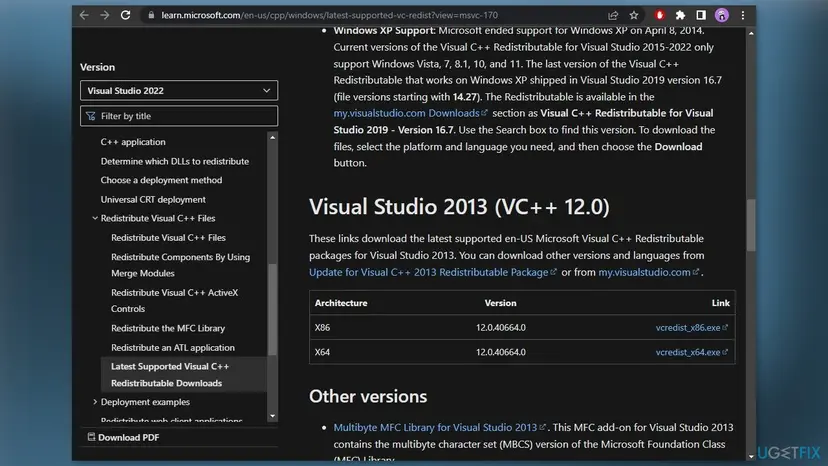Screen dimensions: 828x466
Task: Reload the current page
Action: 125,15
